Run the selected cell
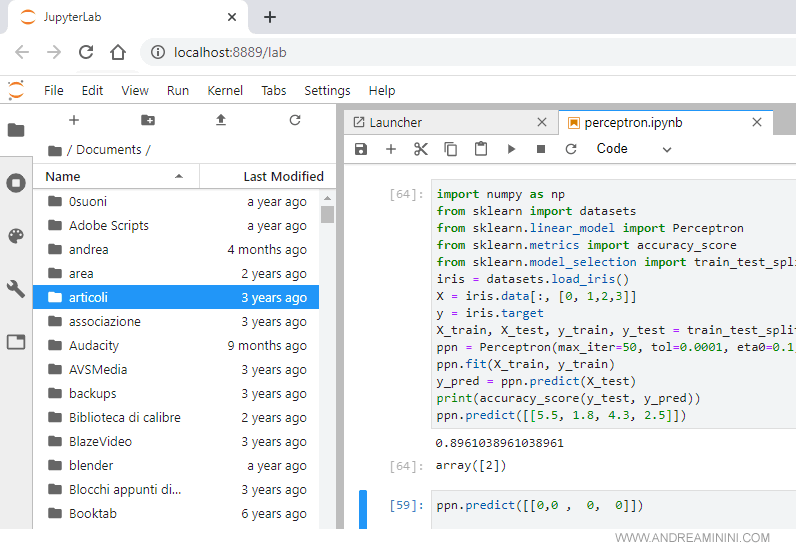Viewport: 796px width, 556px height. (511, 149)
